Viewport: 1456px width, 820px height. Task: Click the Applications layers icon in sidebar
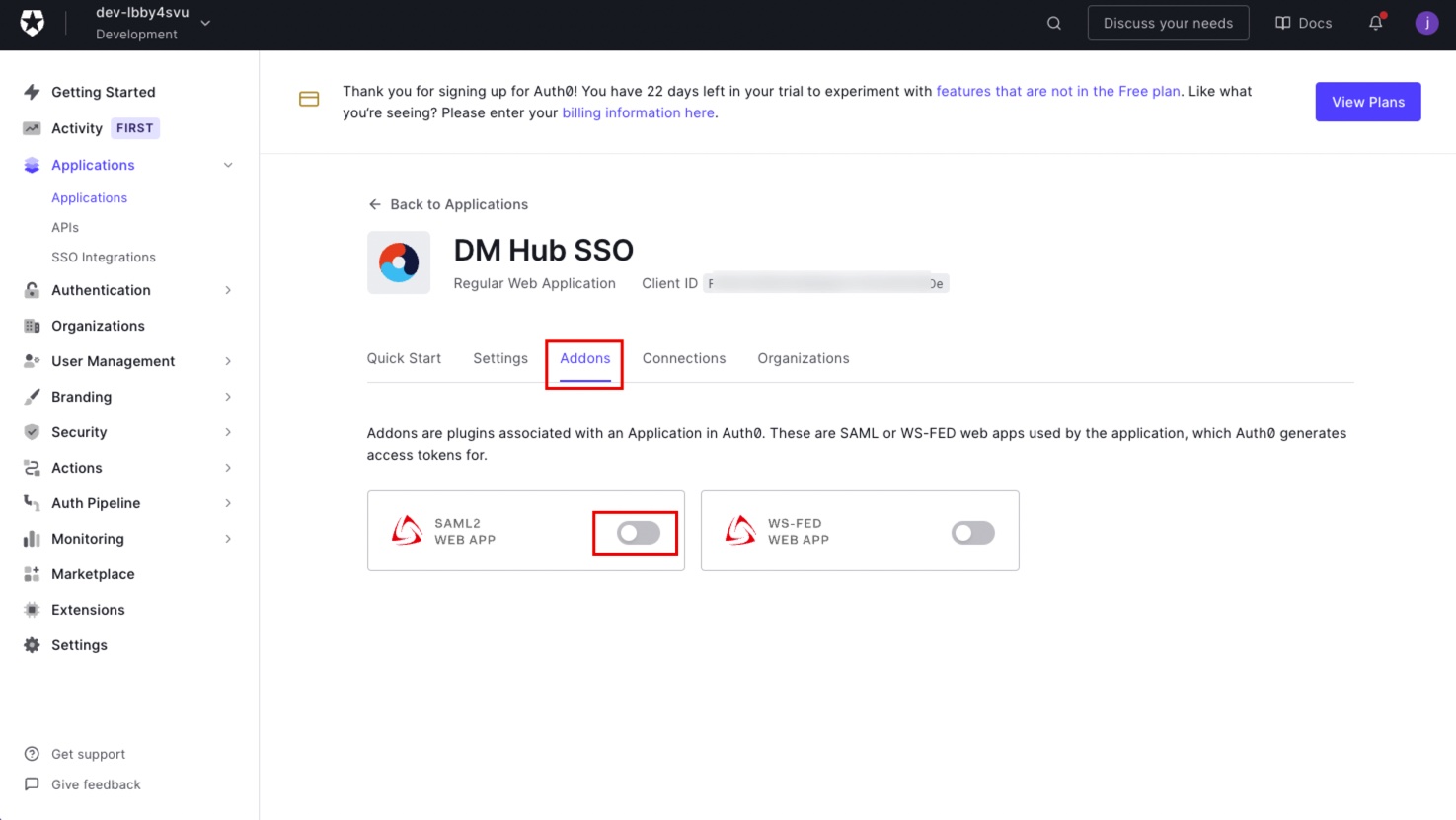(32, 165)
